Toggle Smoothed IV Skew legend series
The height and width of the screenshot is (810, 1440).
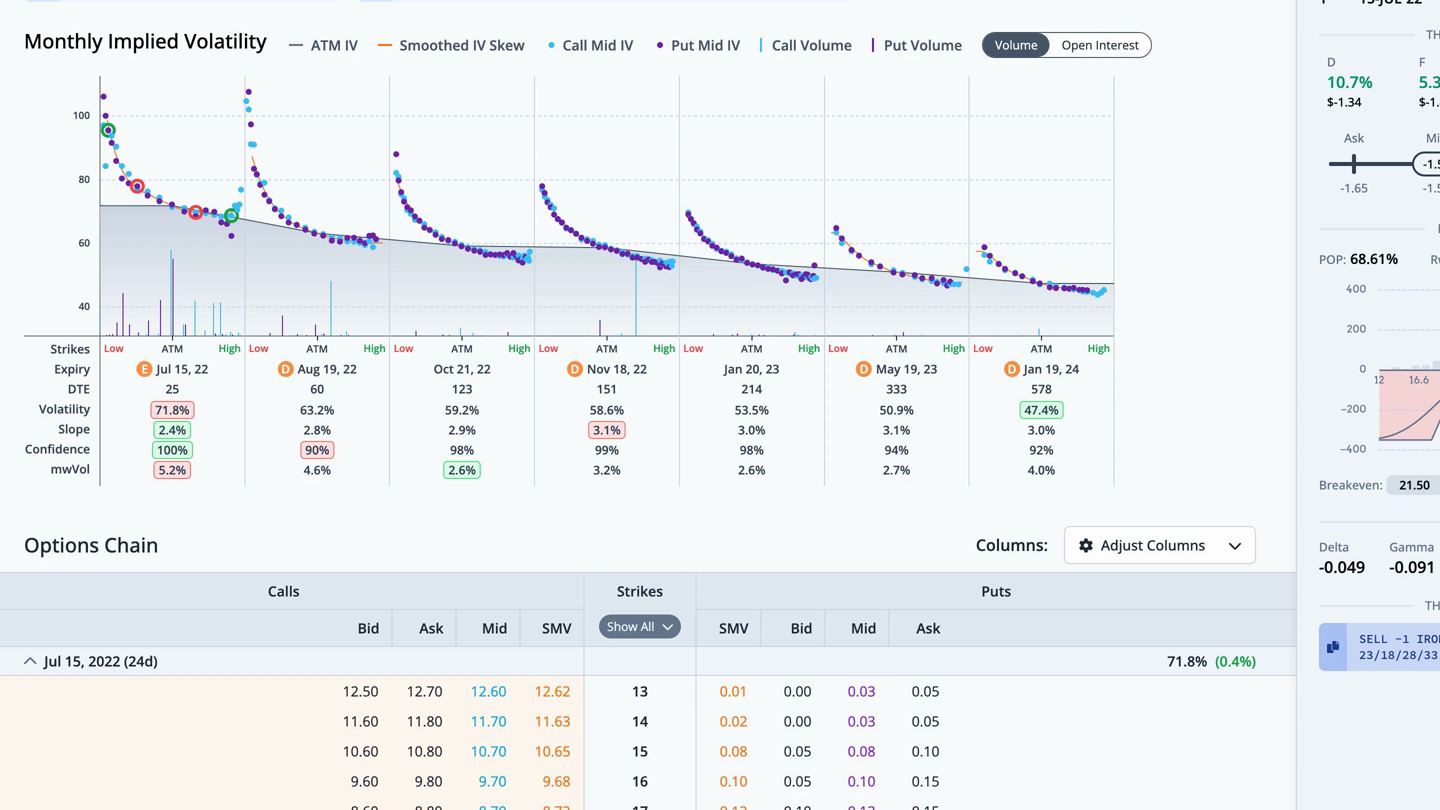tap(451, 45)
